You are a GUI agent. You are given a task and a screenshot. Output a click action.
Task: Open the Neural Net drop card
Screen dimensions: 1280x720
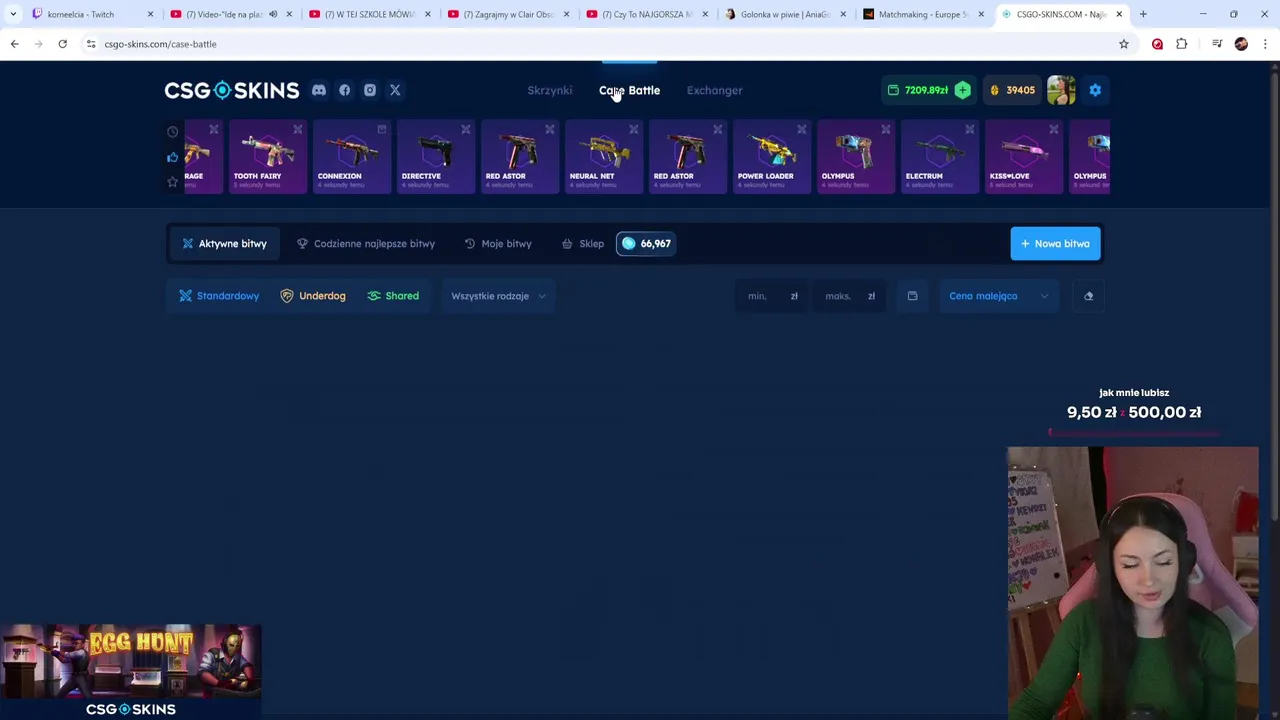[602, 157]
